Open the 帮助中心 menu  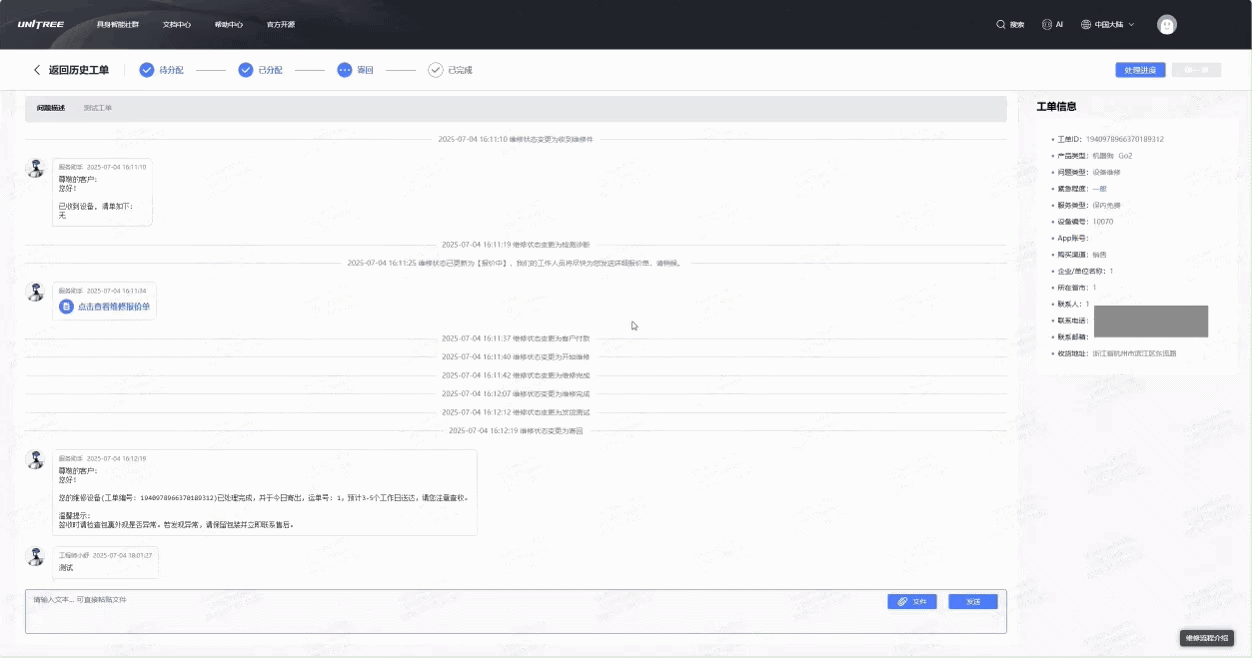pyautogui.click(x=229, y=24)
